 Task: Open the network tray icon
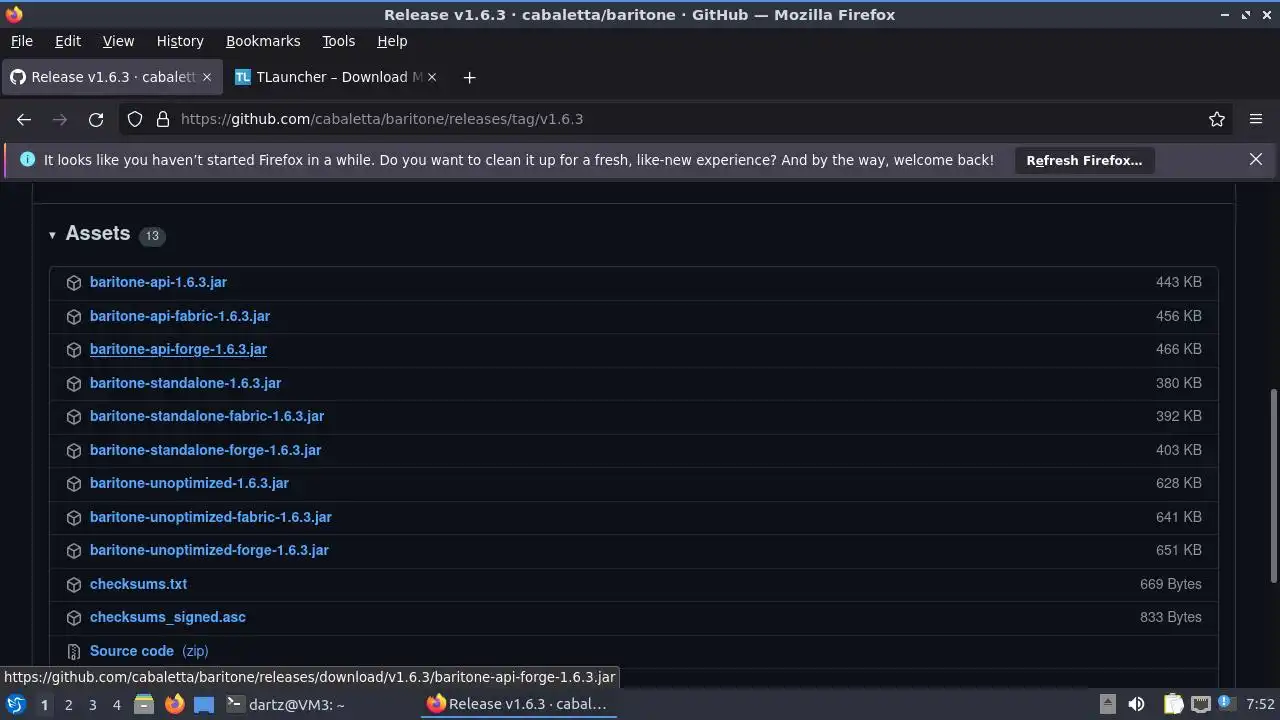1201,704
